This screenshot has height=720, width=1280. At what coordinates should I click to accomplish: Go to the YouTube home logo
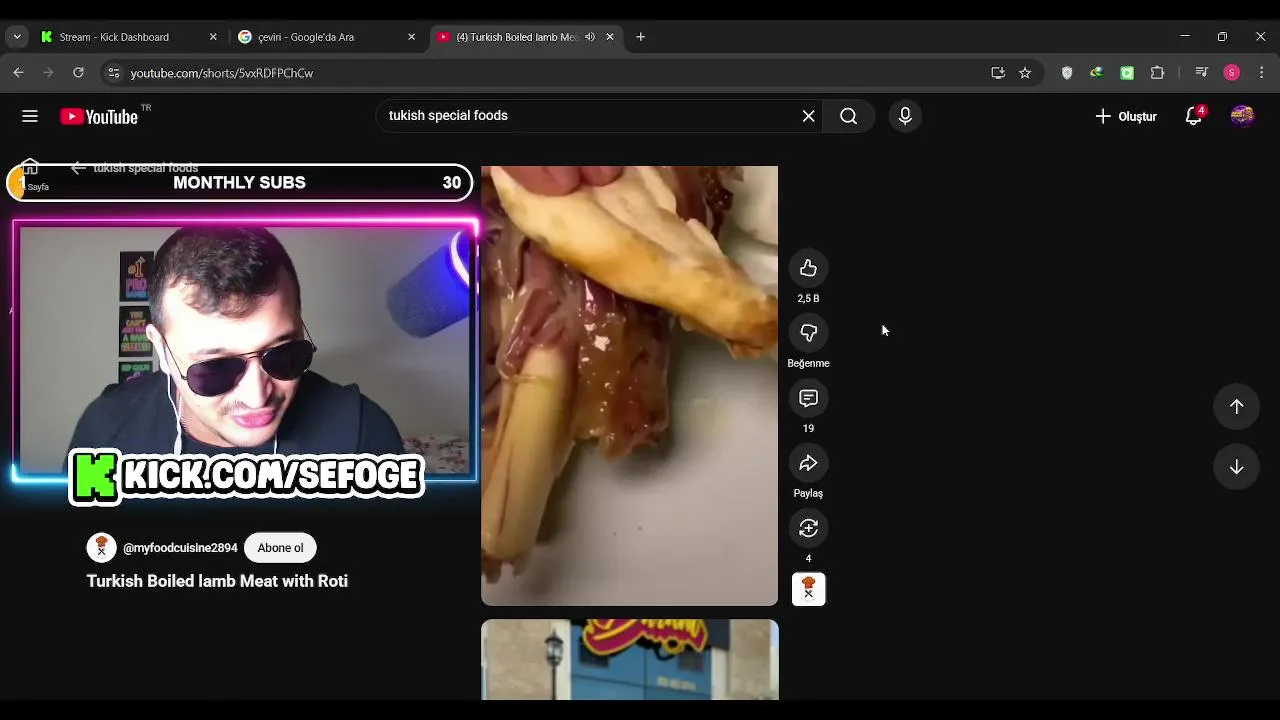(x=99, y=116)
